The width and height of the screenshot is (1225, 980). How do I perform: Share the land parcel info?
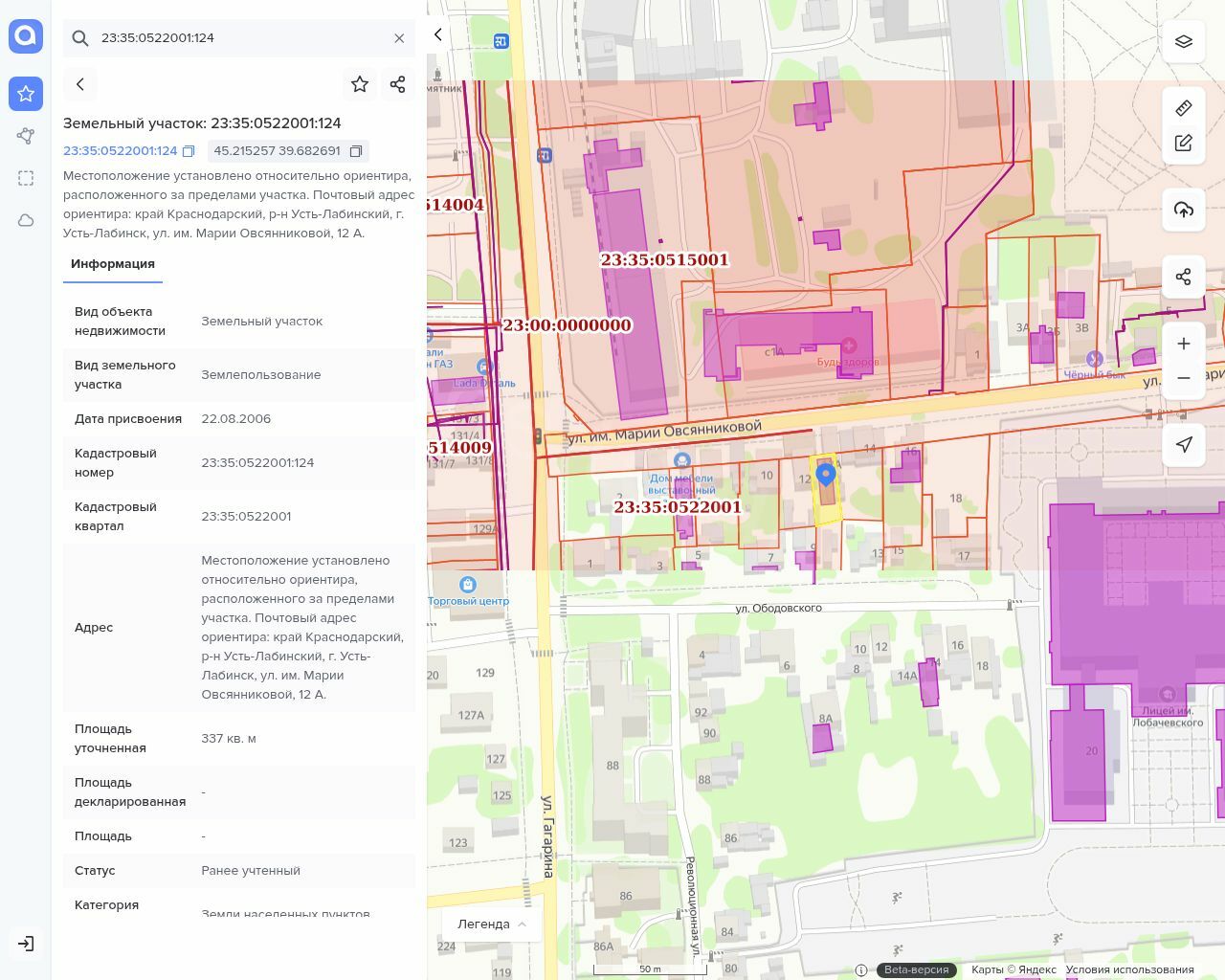click(398, 84)
